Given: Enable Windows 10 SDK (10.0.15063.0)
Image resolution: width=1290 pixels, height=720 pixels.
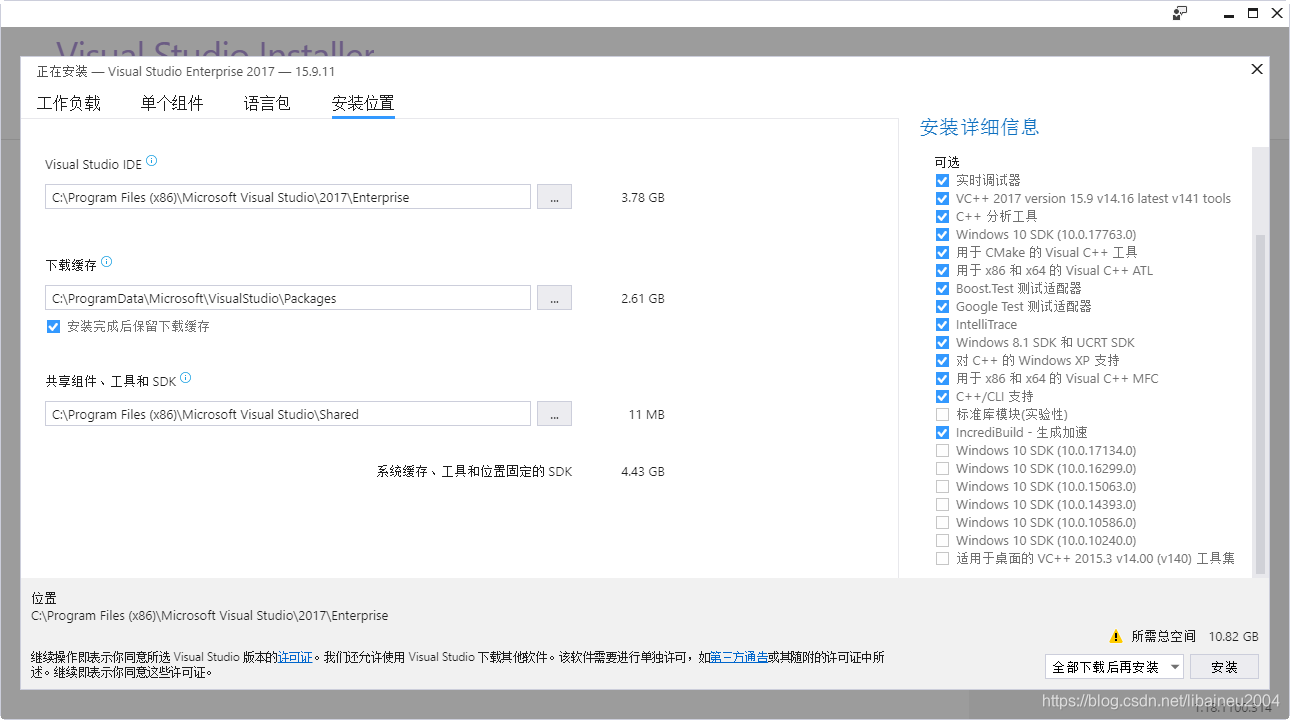Looking at the screenshot, I should point(942,486).
